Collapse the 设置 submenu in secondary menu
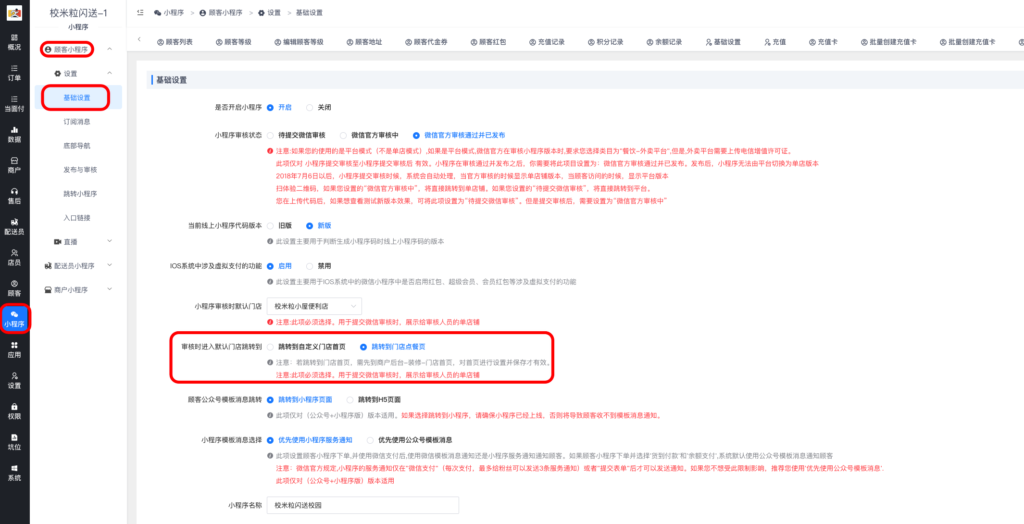The height and width of the screenshot is (524, 1024). point(109,73)
